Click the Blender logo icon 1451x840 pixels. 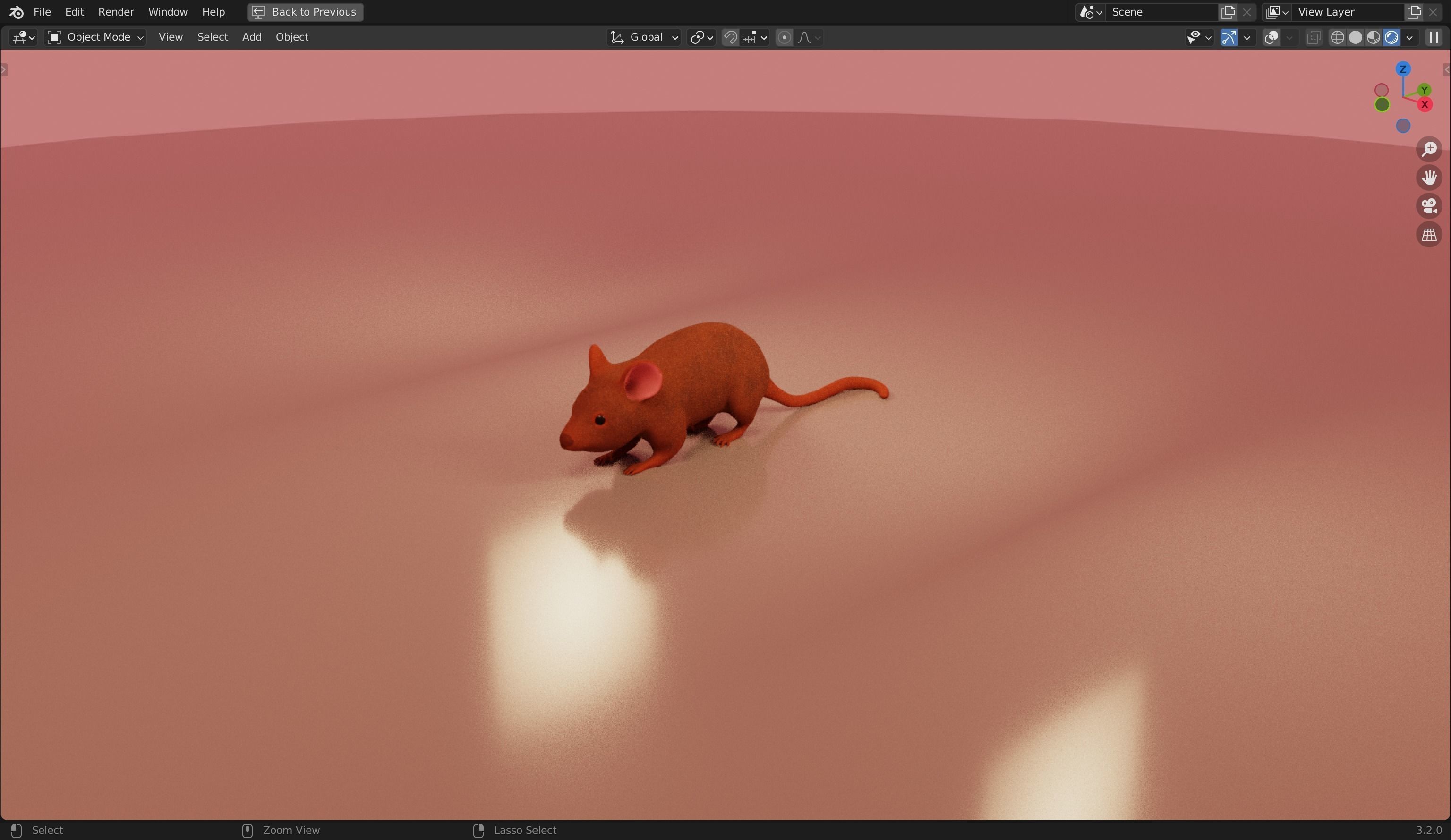pyautogui.click(x=16, y=11)
